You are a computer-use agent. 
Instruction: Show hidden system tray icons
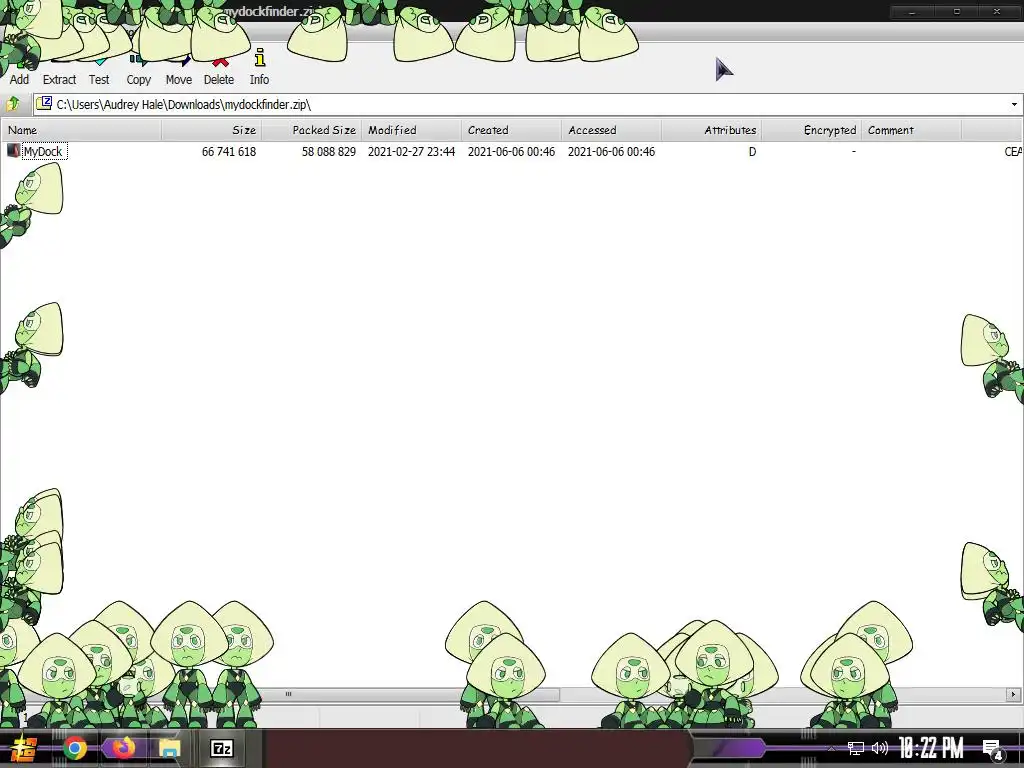coord(831,748)
